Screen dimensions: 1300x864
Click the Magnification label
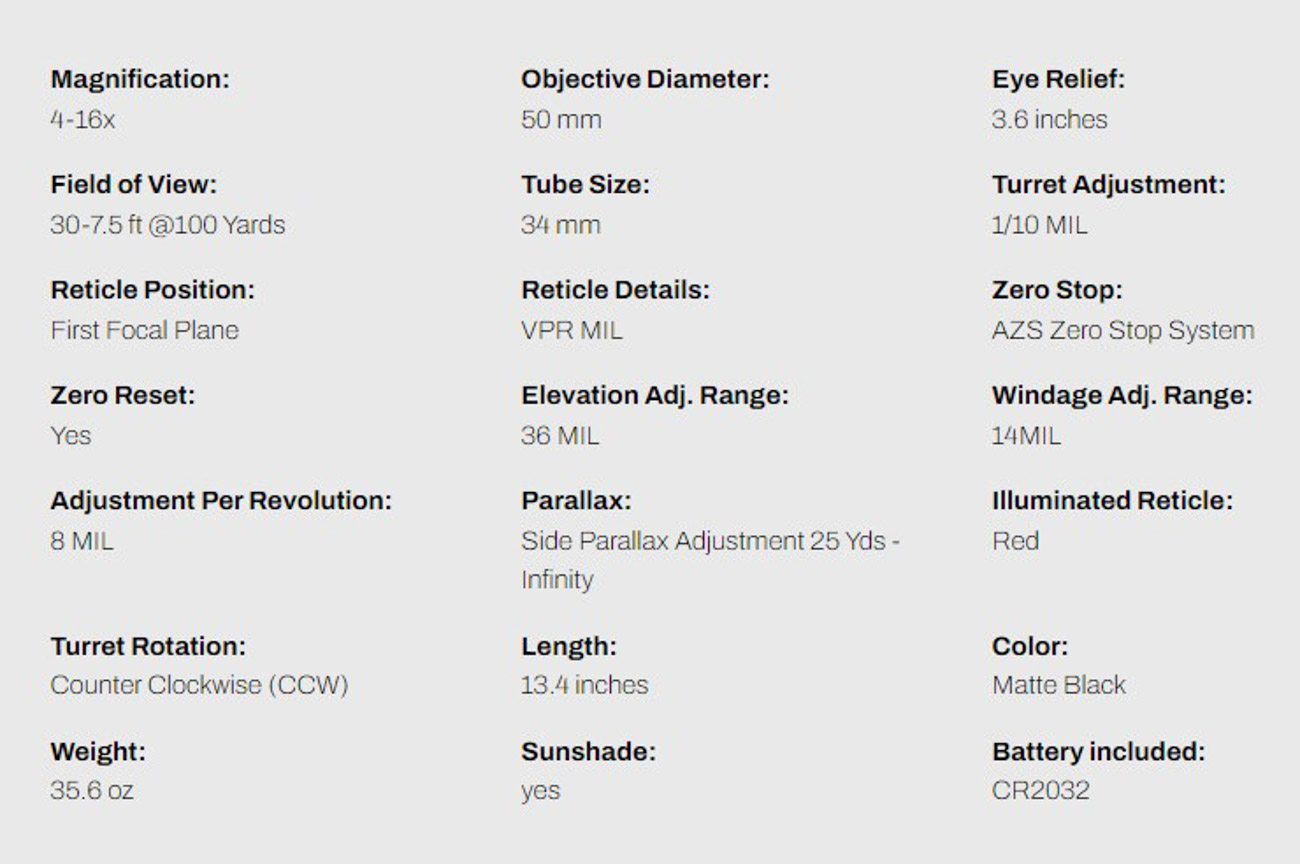coord(139,79)
